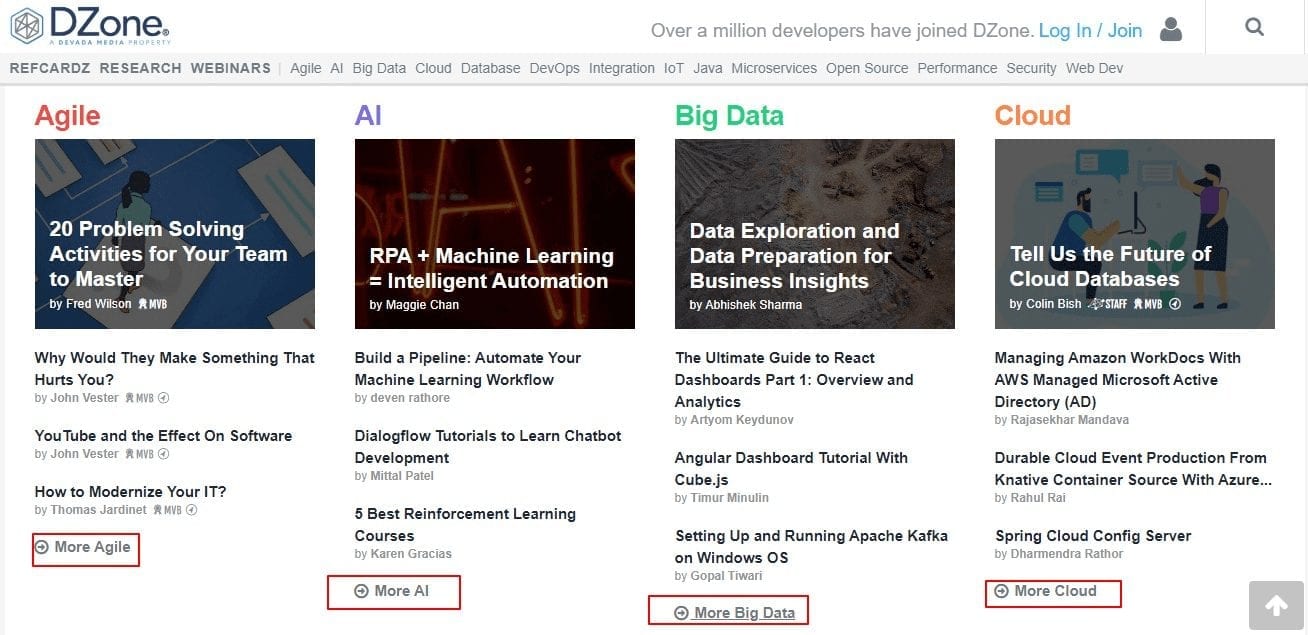
Task: Open '5 Best Reinforcement Learning Courses' article
Action: (465, 525)
